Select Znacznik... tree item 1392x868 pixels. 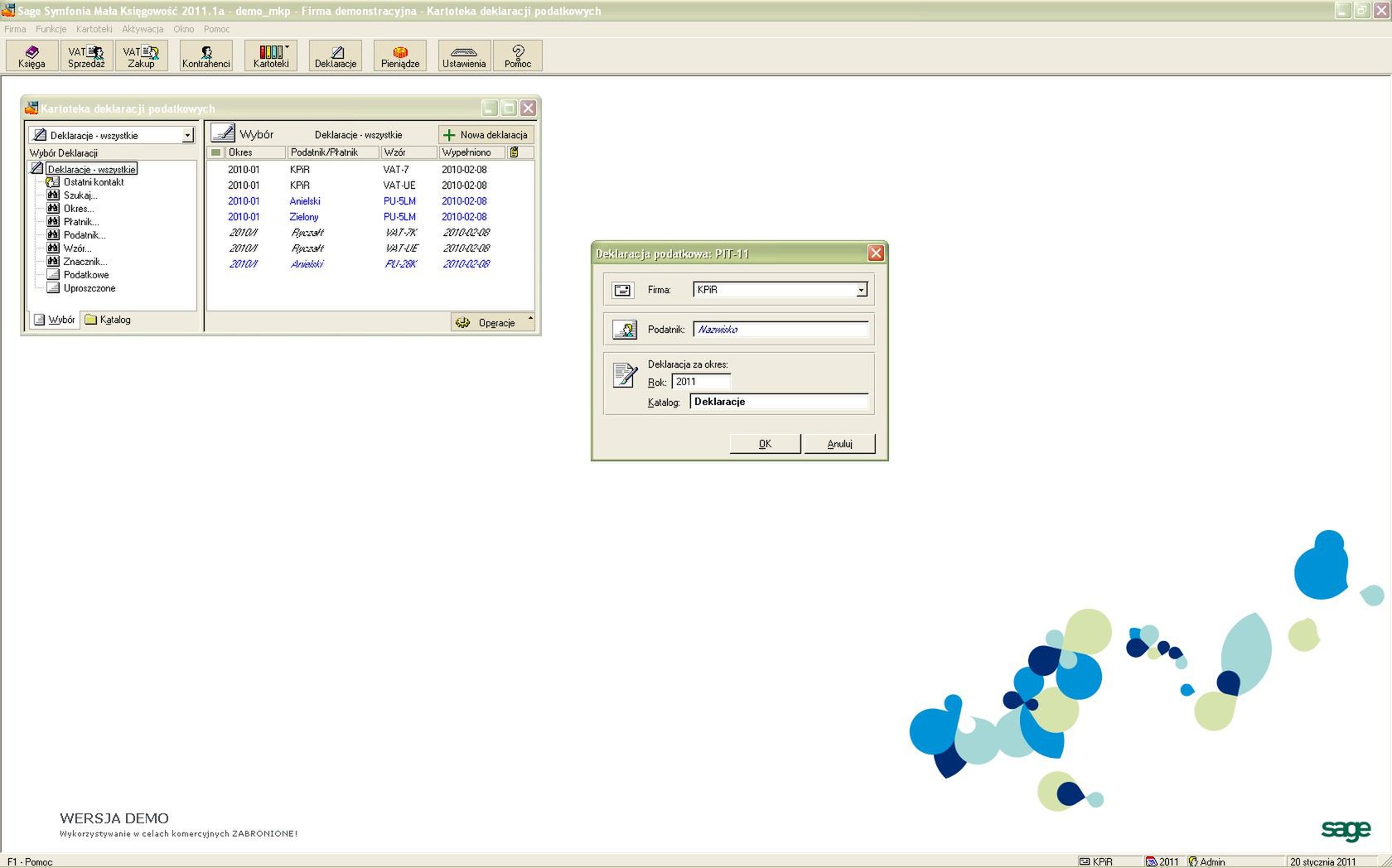85,262
